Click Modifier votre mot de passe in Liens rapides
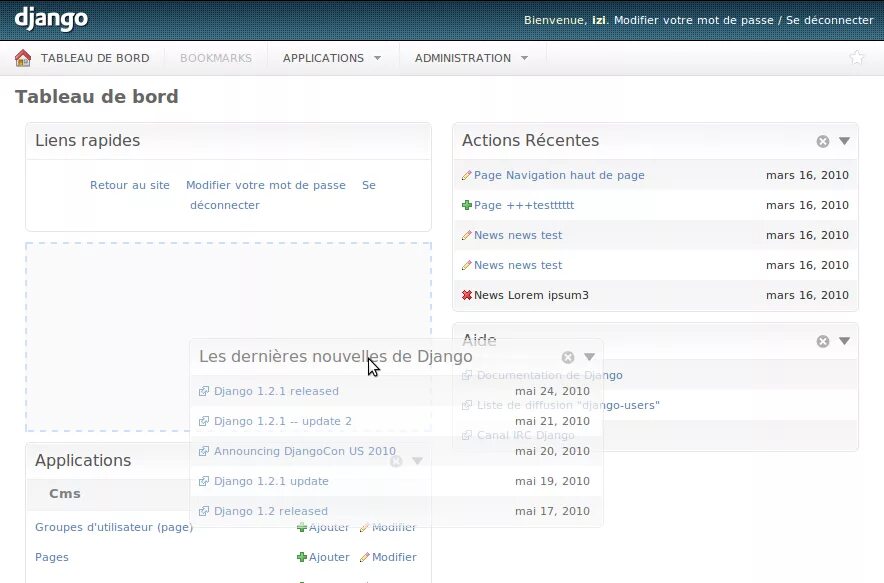Screen dimensions: 884x583 coord(266,185)
